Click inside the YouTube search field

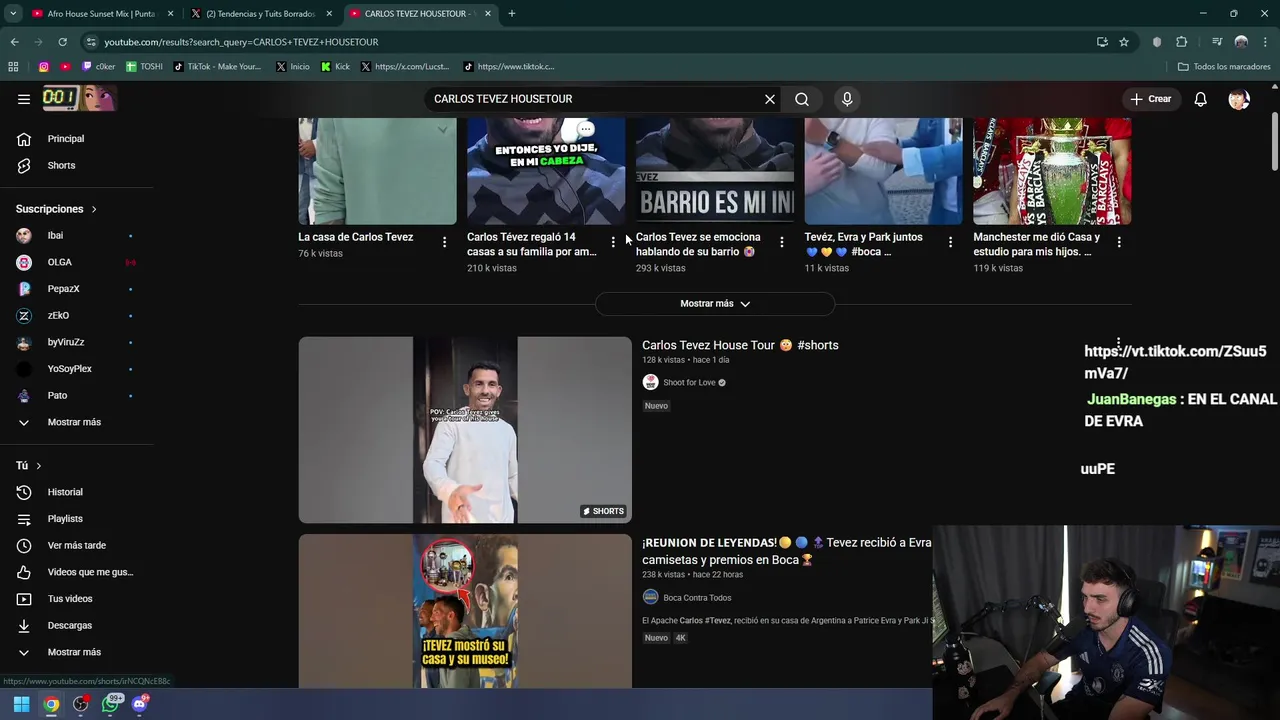pos(596,99)
